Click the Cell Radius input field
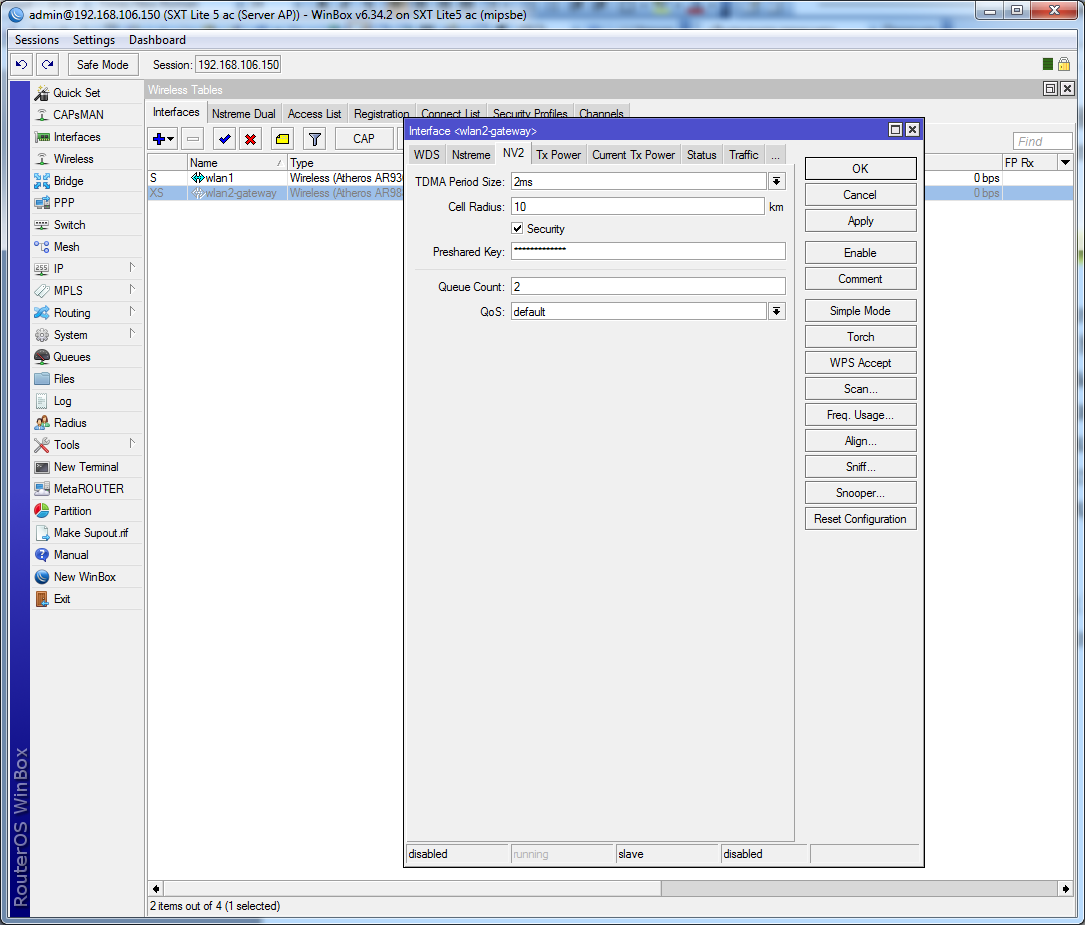Screen dimensions: 1085x925 pyautogui.click(x=637, y=207)
